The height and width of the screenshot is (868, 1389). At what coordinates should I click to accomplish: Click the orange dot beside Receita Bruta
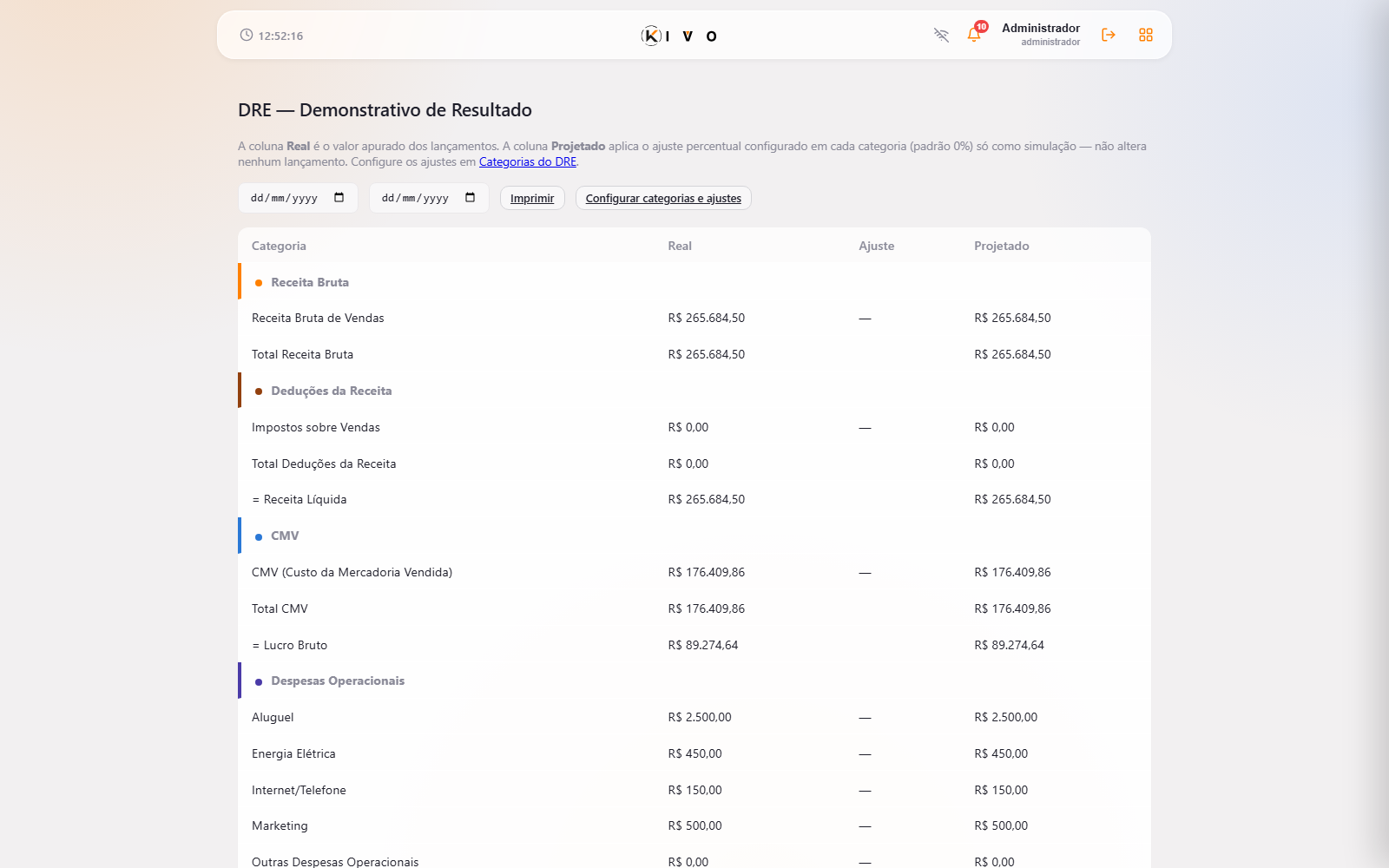tap(259, 283)
